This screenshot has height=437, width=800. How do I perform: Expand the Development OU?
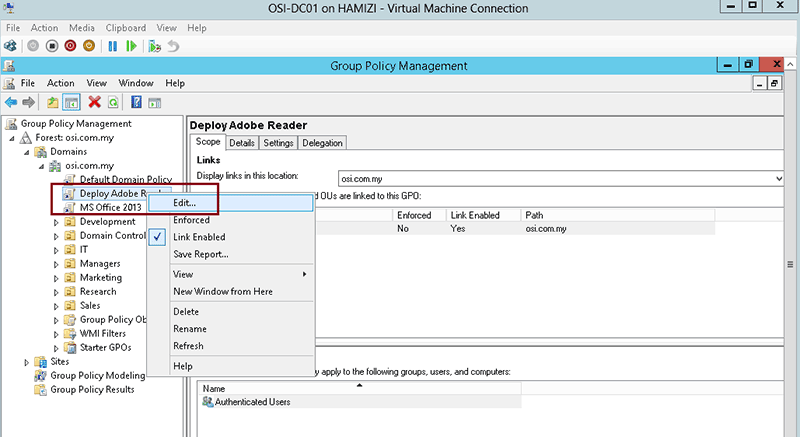tap(56, 222)
